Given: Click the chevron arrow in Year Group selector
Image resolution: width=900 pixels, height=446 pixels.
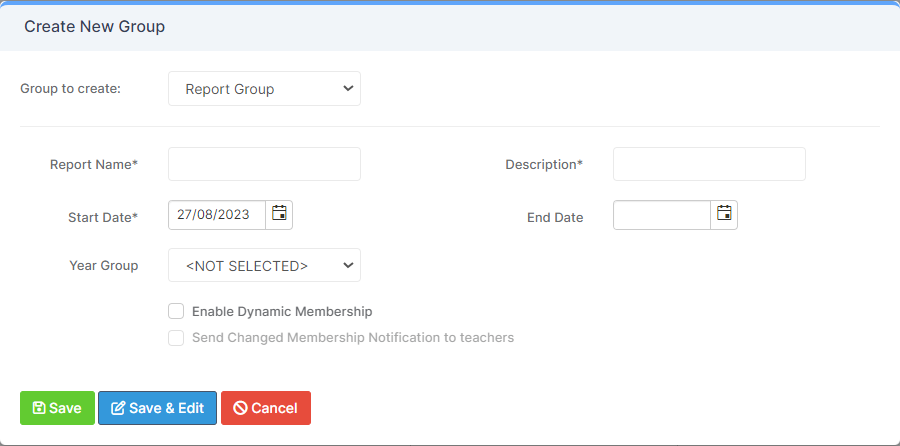Looking at the screenshot, I should point(347,265).
